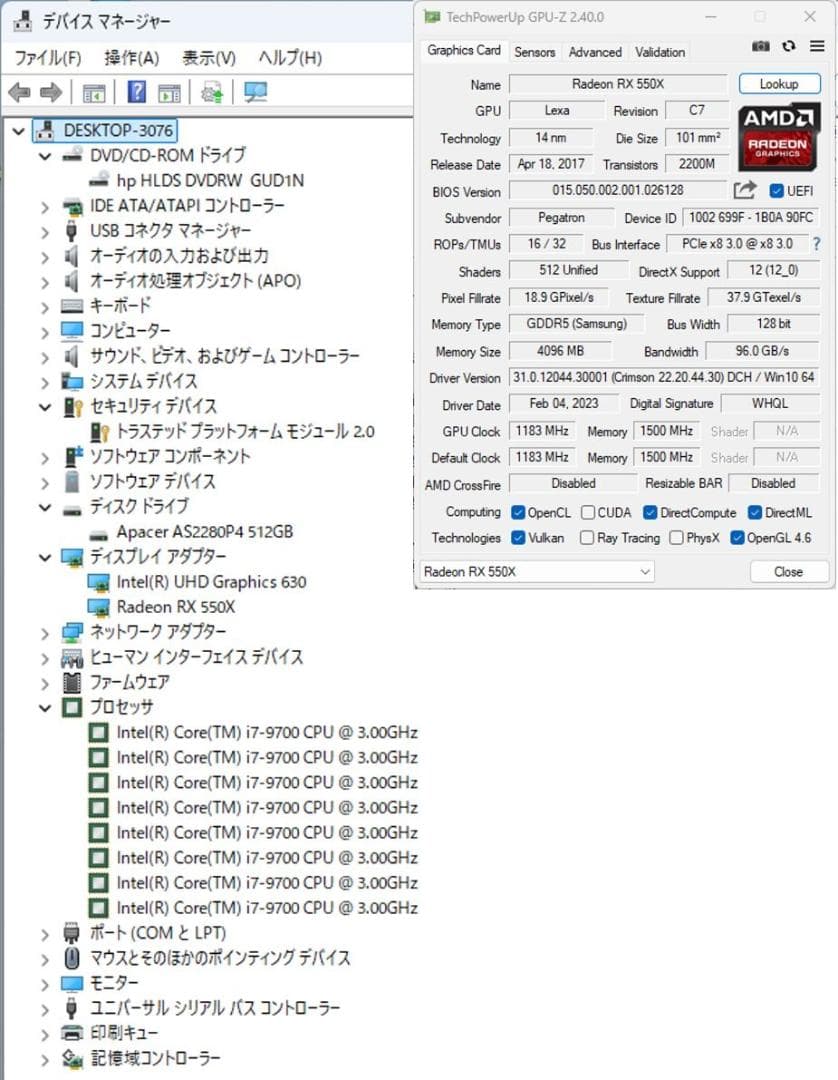The height and width of the screenshot is (1080, 838).
Task: Toggle the UEFI checkbox
Action: (776, 191)
